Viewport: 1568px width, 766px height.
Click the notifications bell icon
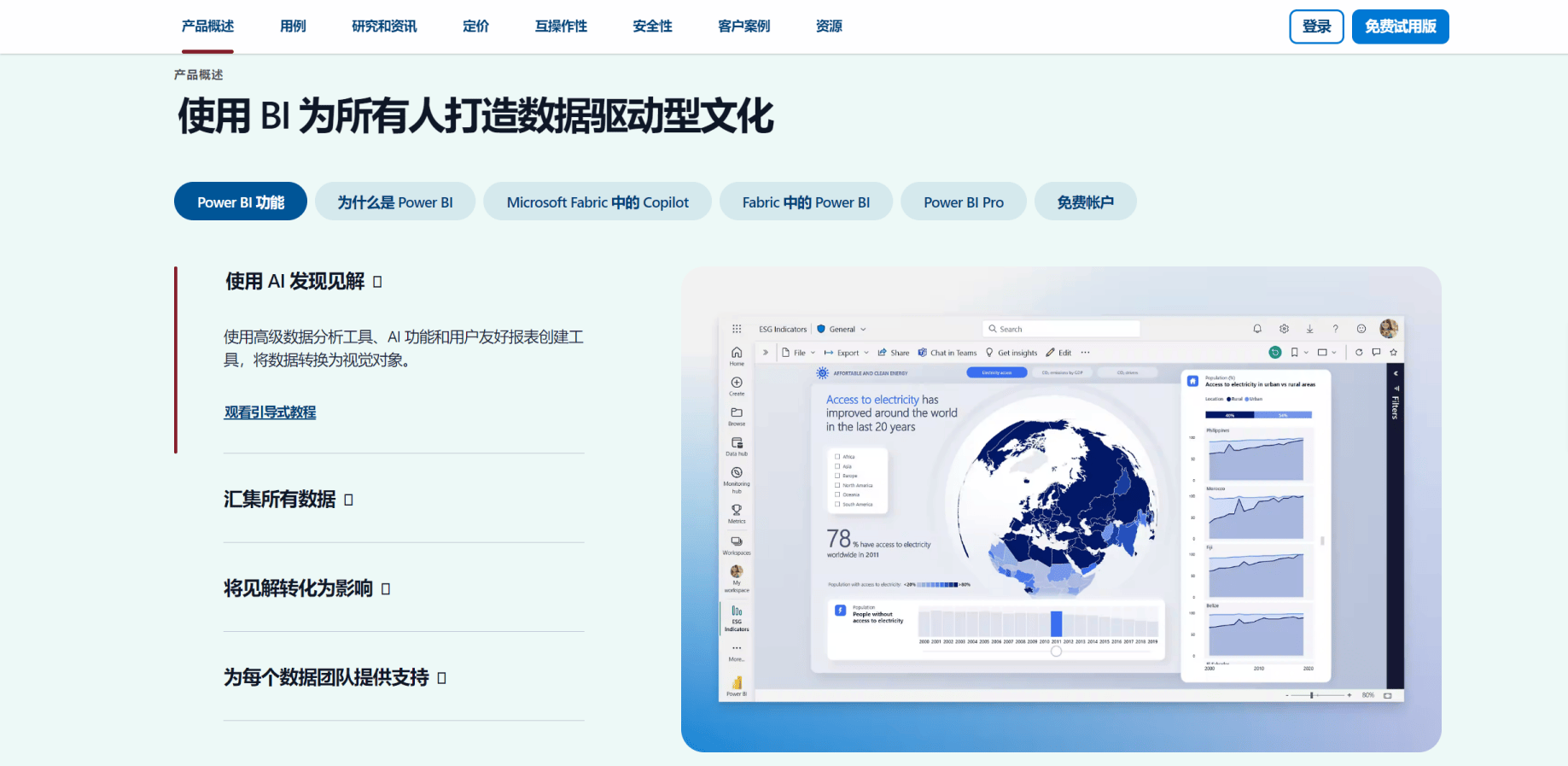coord(1257,329)
